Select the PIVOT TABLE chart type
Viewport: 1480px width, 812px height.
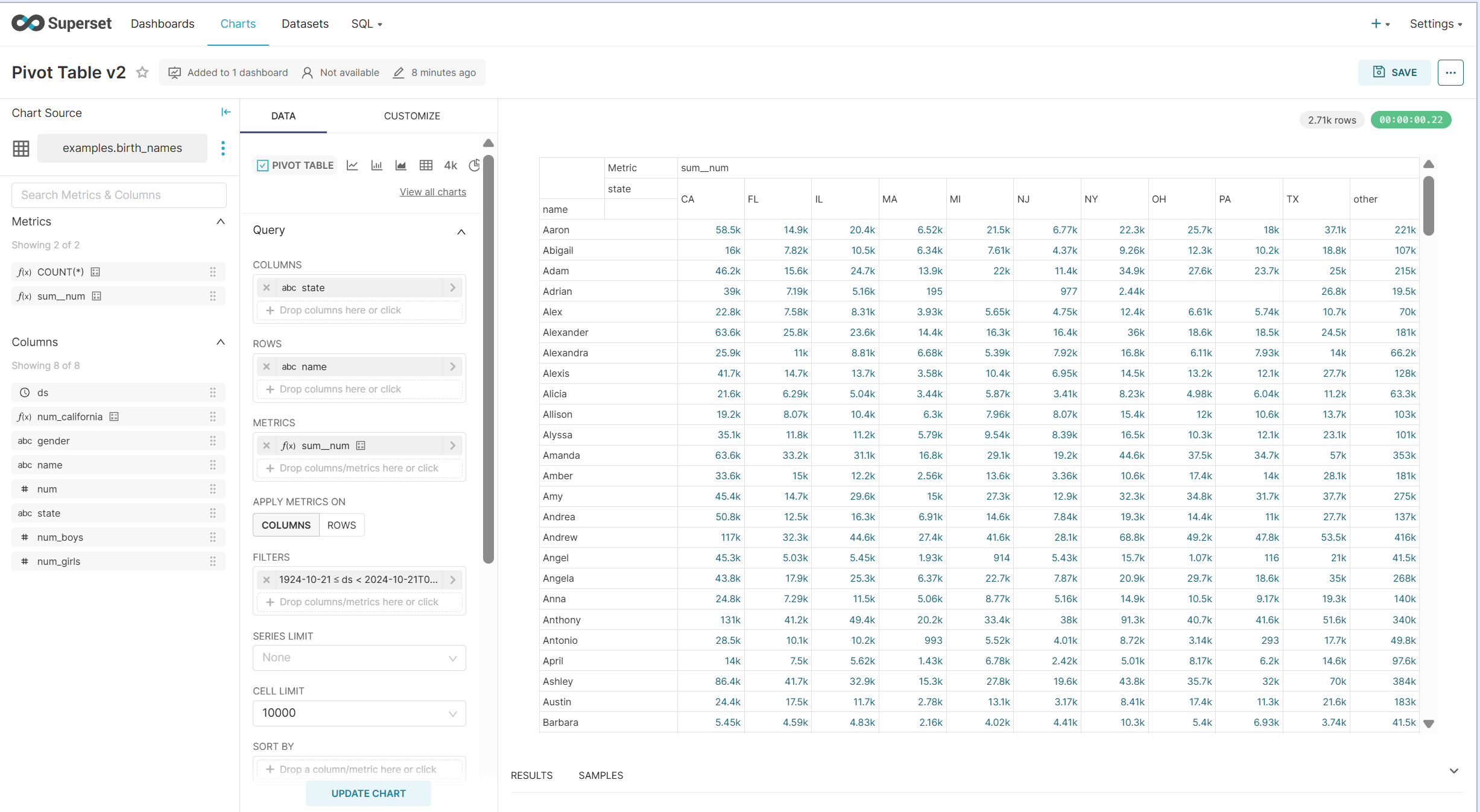point(295,165)
